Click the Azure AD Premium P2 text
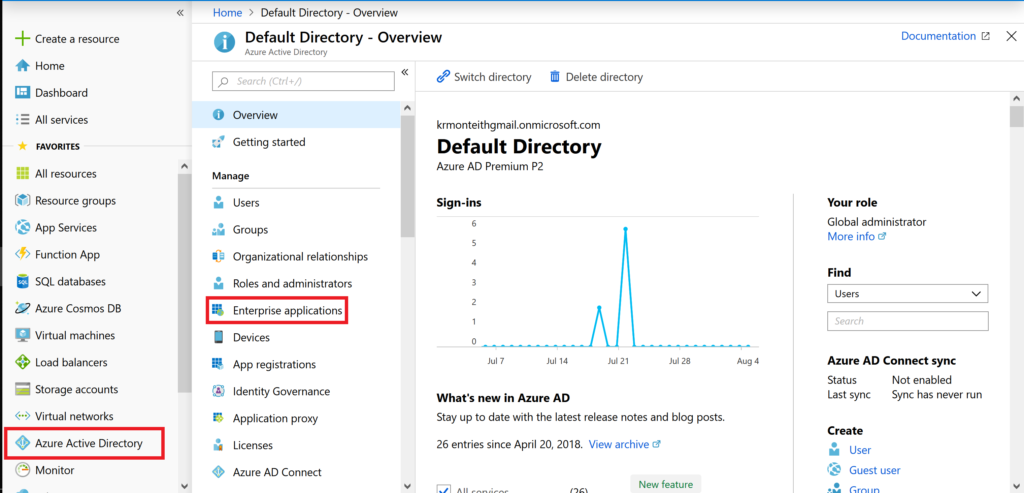The image size is (1024, 493). click(490, 167)
